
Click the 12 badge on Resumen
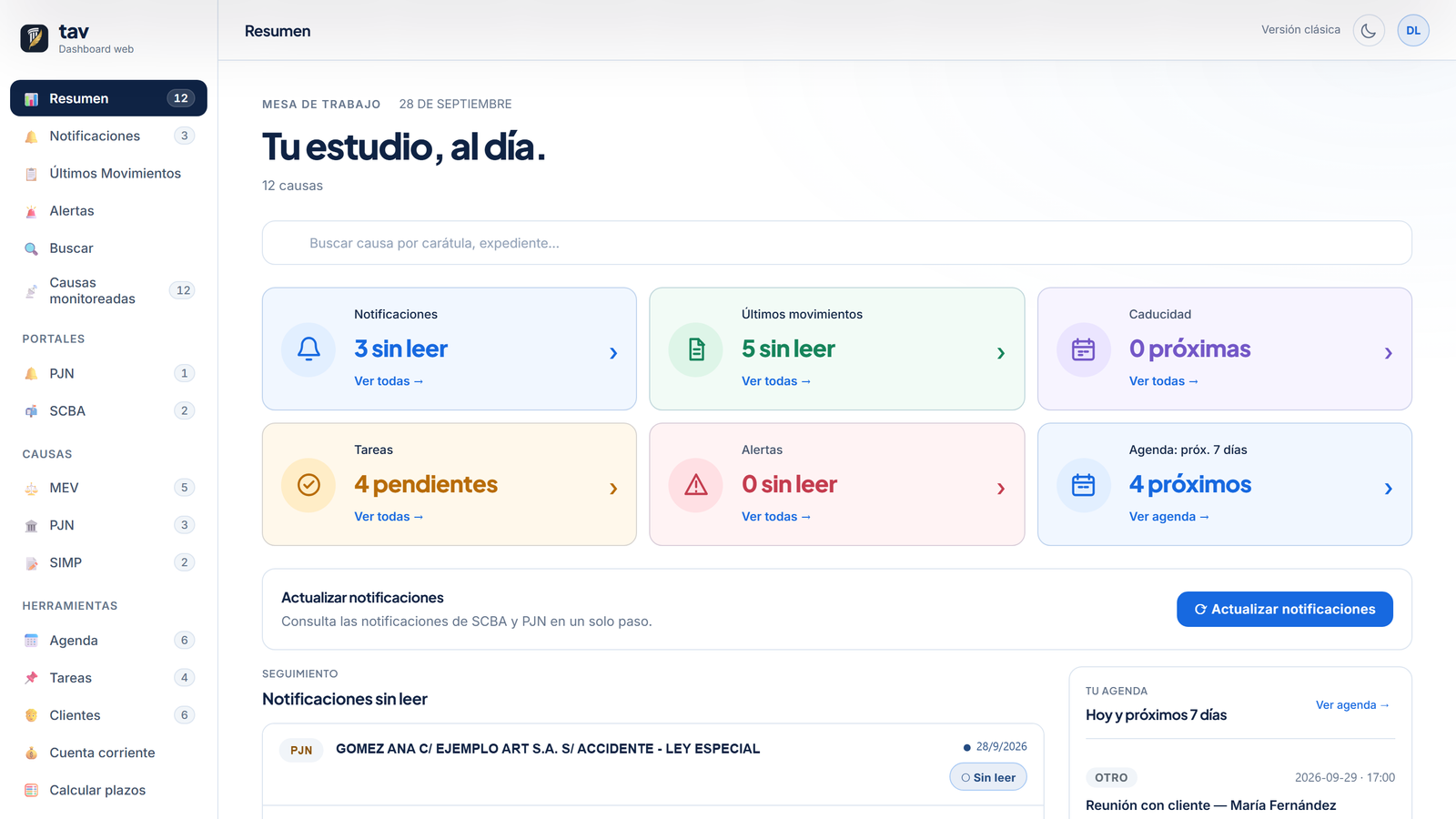pos(181,98)
